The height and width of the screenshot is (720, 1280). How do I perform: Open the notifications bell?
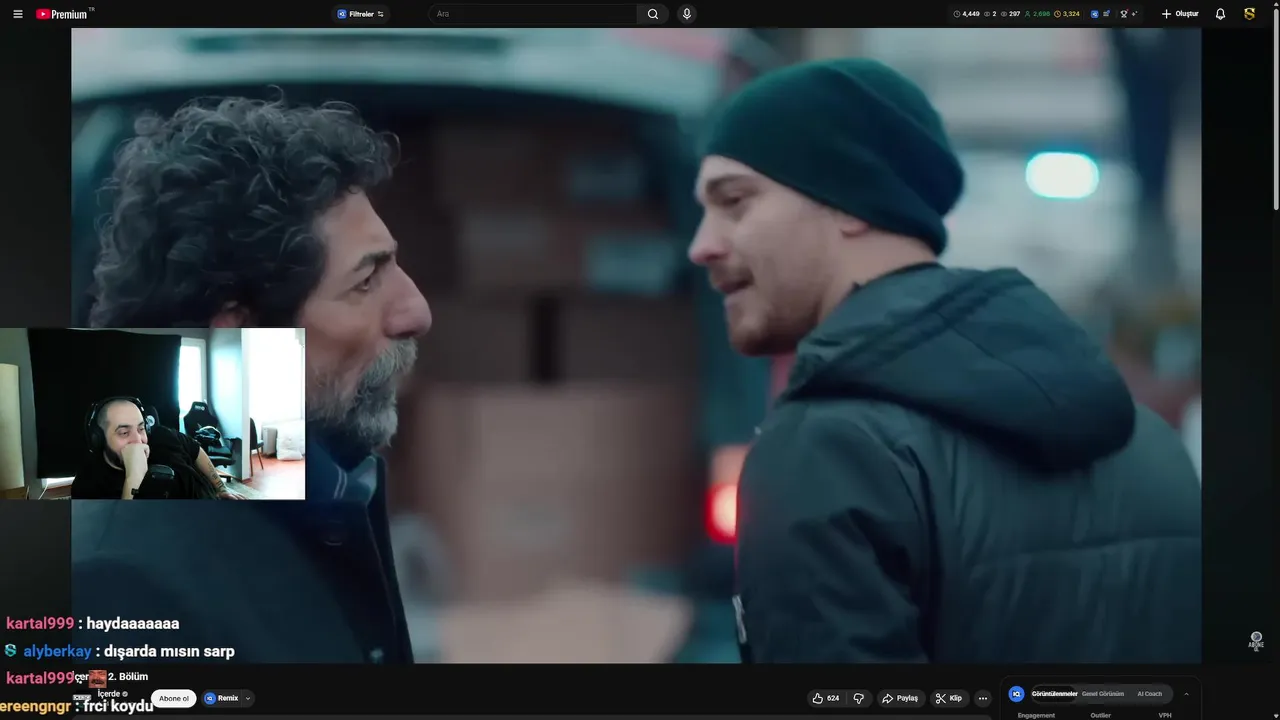pos(1220,14)
